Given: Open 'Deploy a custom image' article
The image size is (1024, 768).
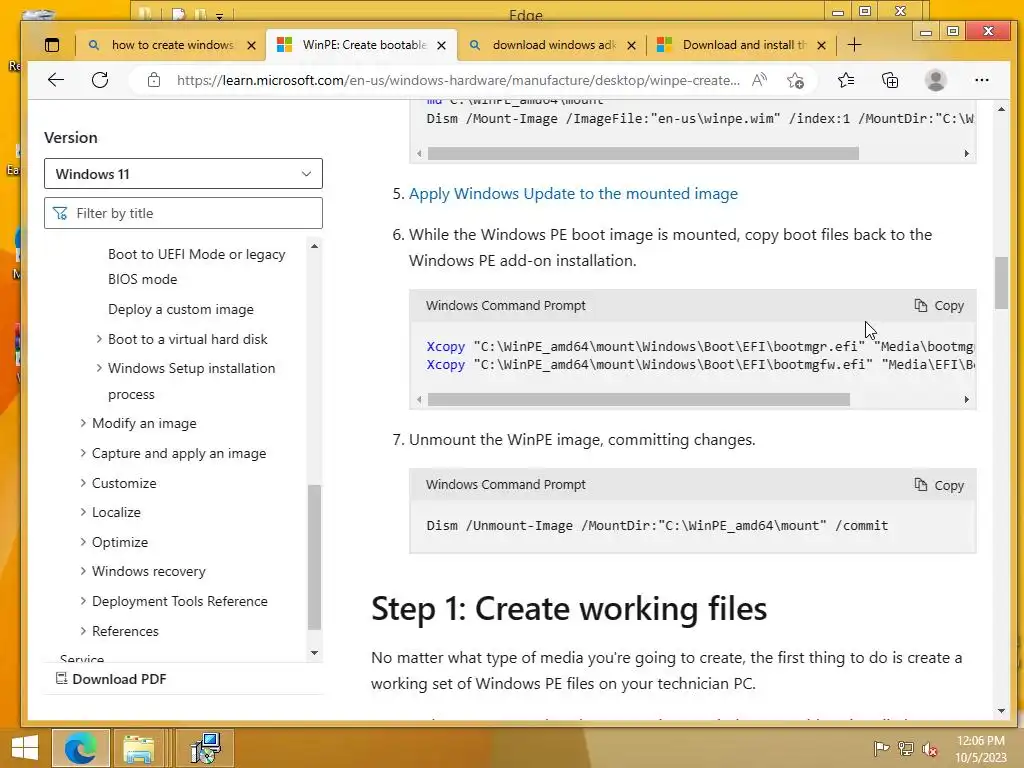Looking at the screenshot, I should (181, 309).
